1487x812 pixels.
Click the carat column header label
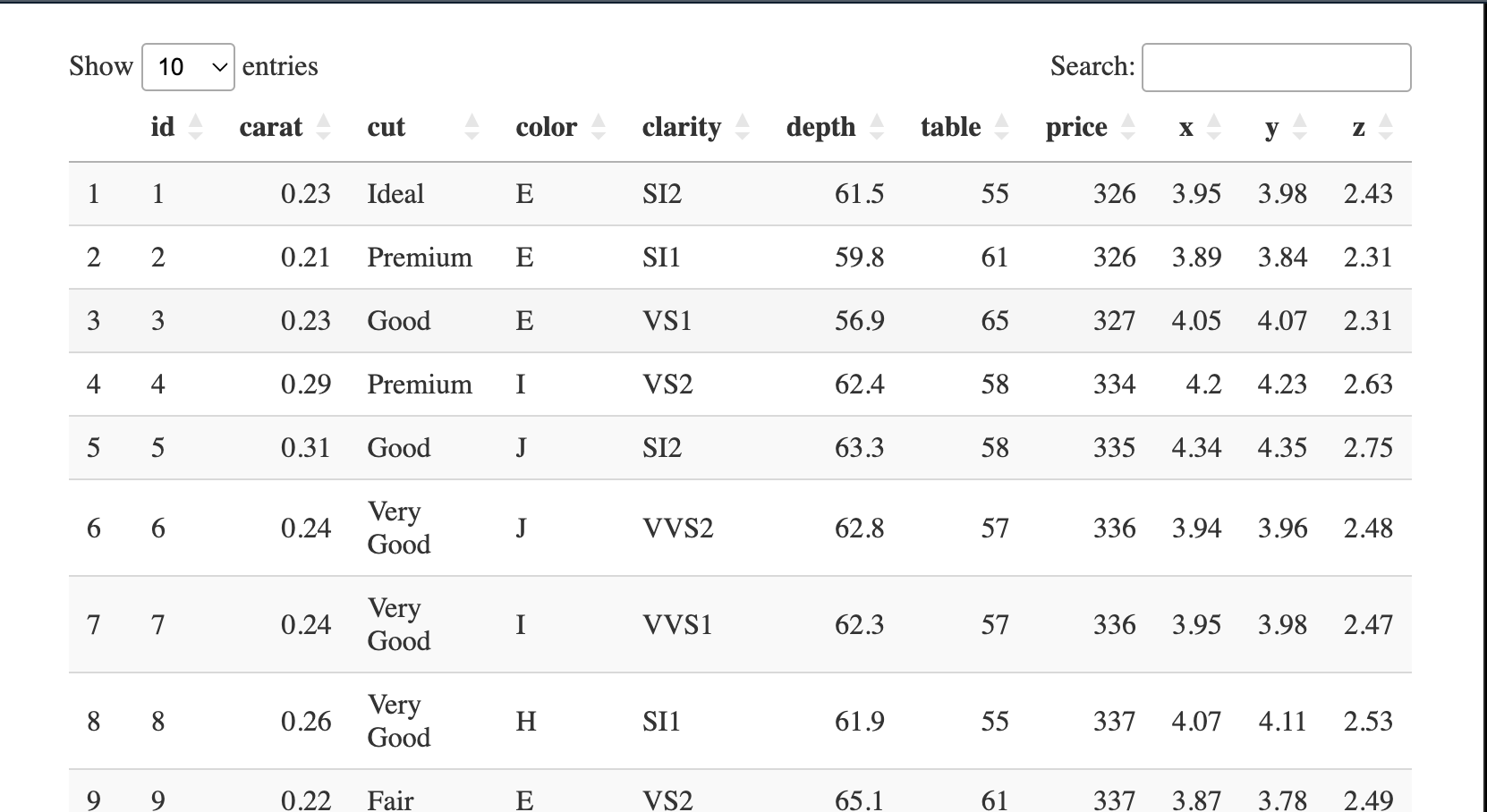(x=271, y=128)
